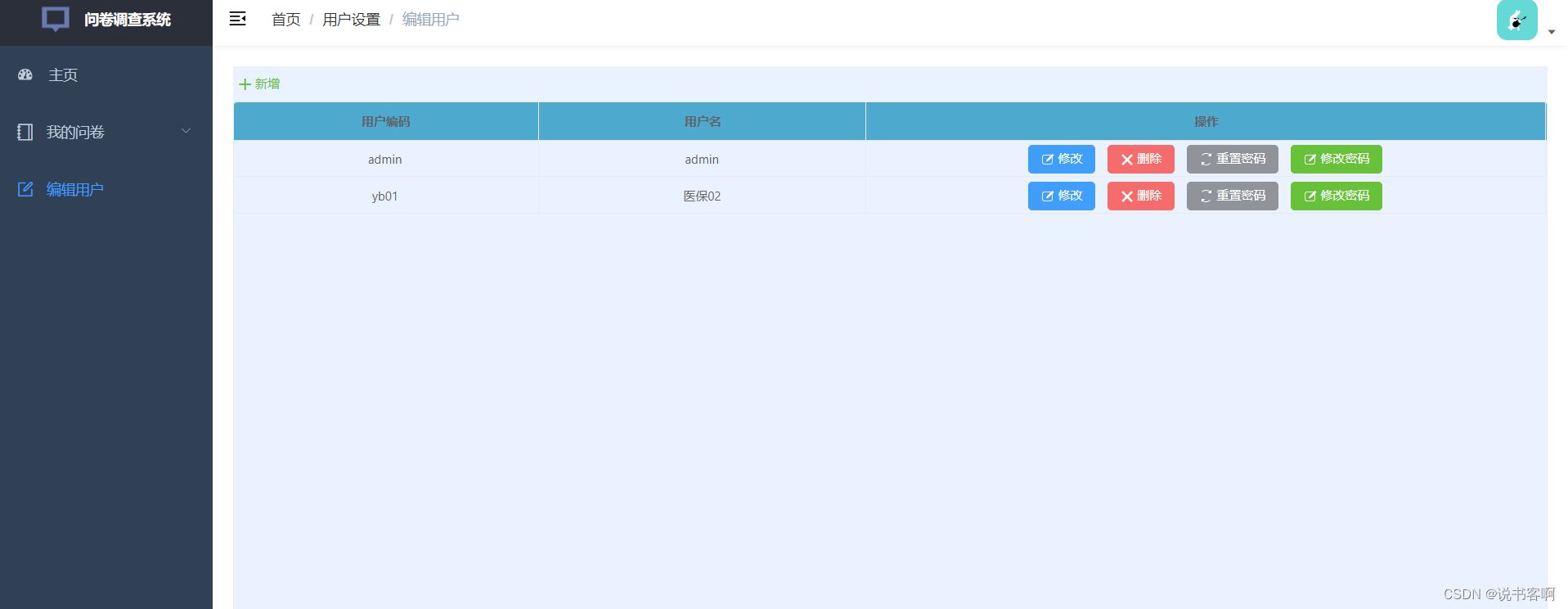Click 修改 button in admin row

[1062, 159]
